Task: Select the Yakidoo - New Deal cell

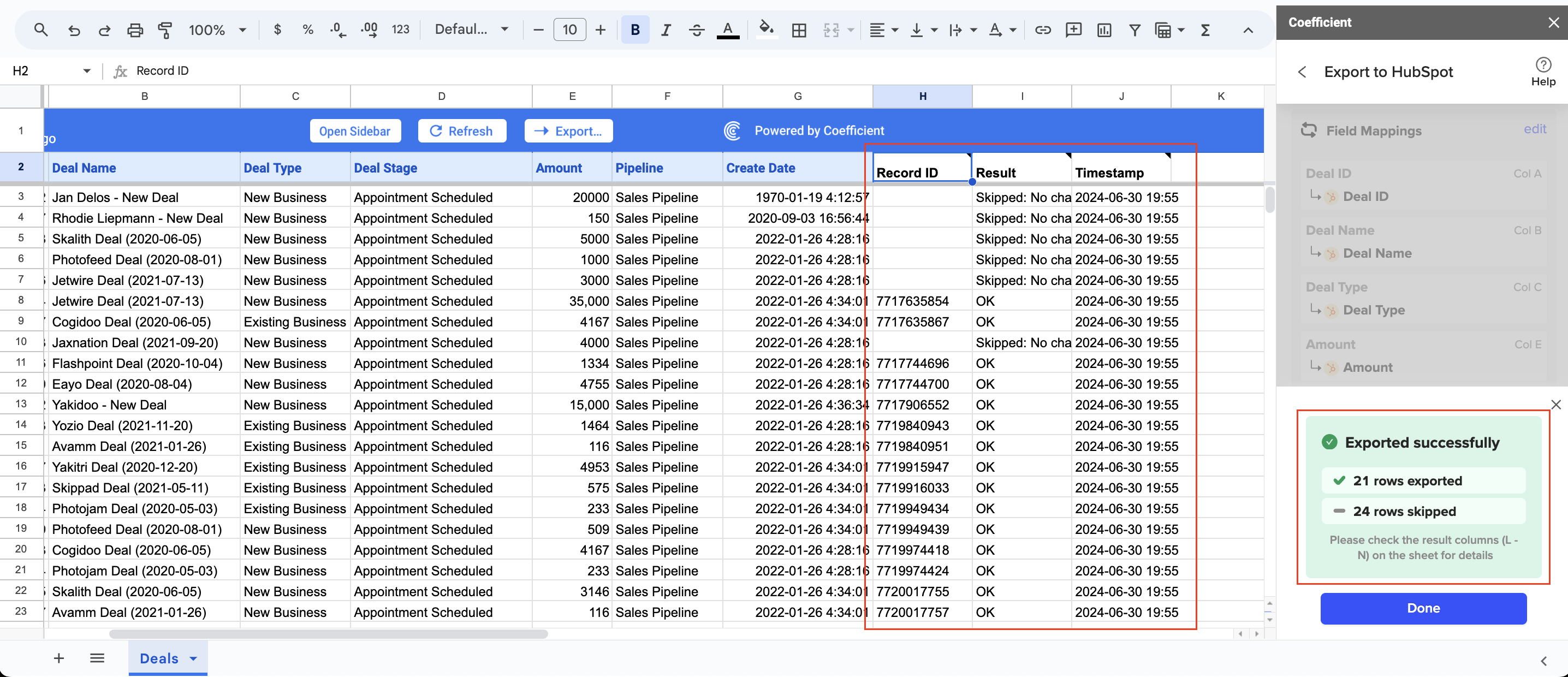Action: point(144,404)
